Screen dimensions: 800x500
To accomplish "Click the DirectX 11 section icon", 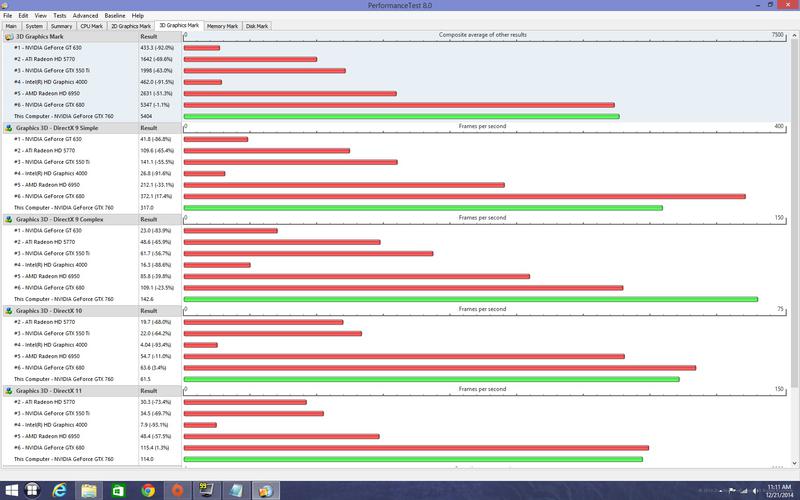I will coord(9,391).
